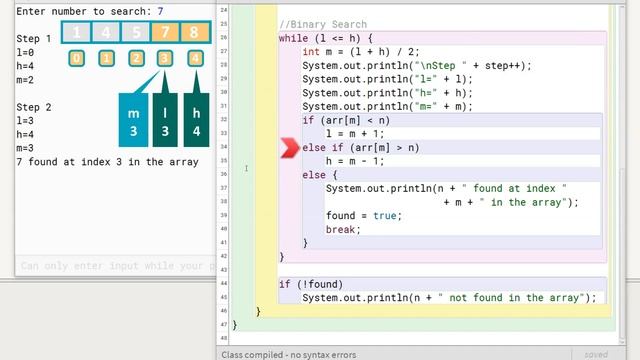Click the 'h = m - 1;' line
Viewport: 640px width, 360px height.
(355, 161)
